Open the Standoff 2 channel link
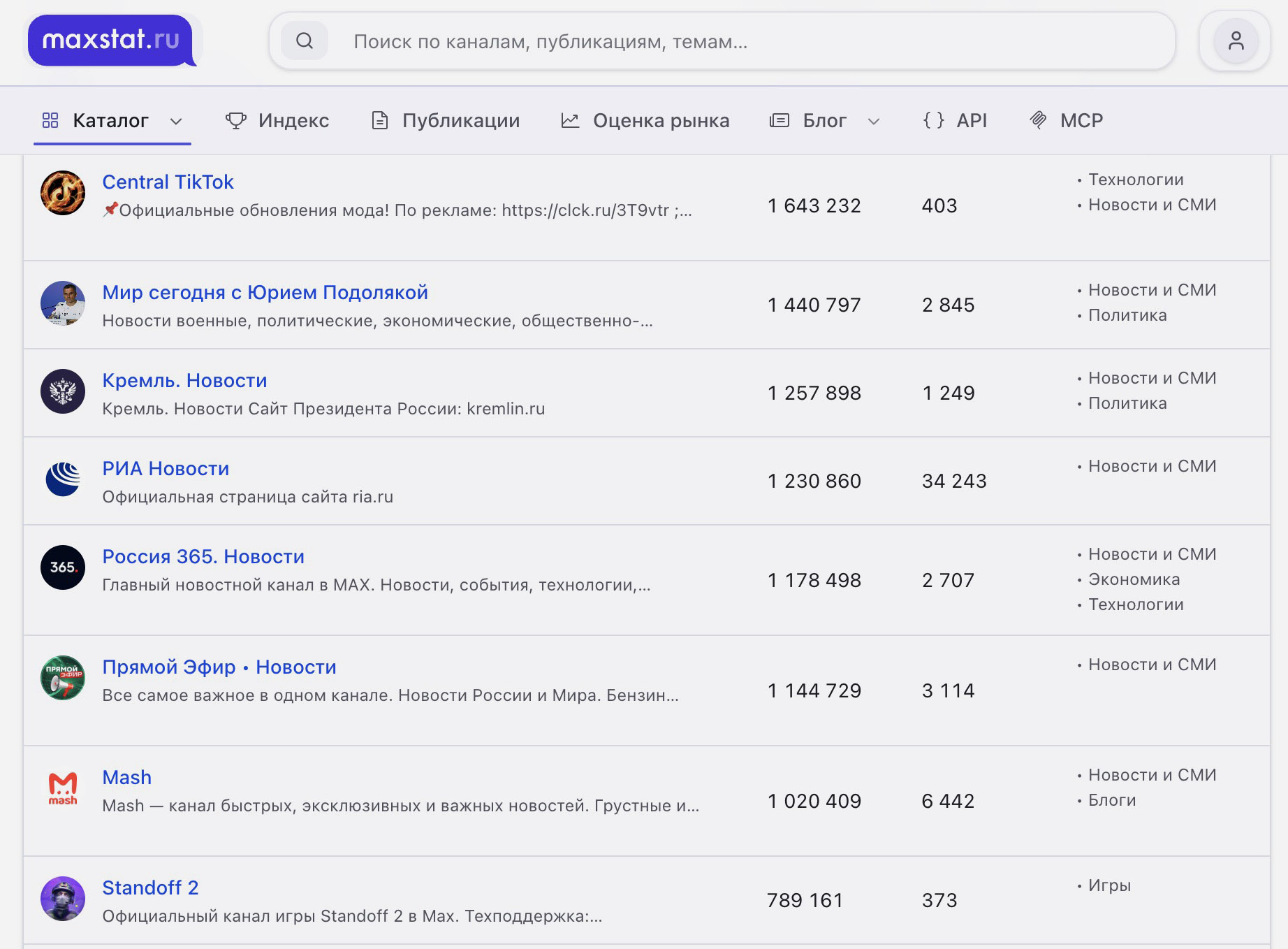This screenshot has height=949, width=1288. 150,888
